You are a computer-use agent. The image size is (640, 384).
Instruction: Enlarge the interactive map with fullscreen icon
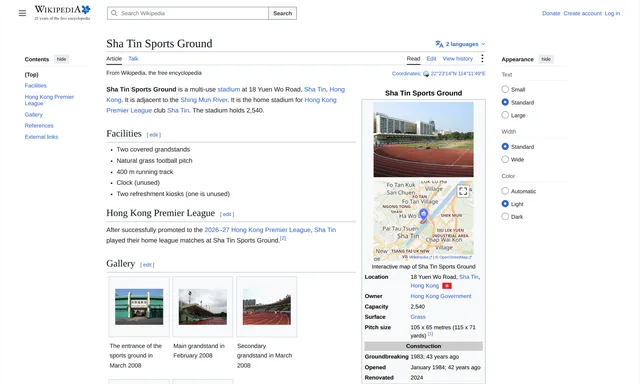tap(463, 191)
